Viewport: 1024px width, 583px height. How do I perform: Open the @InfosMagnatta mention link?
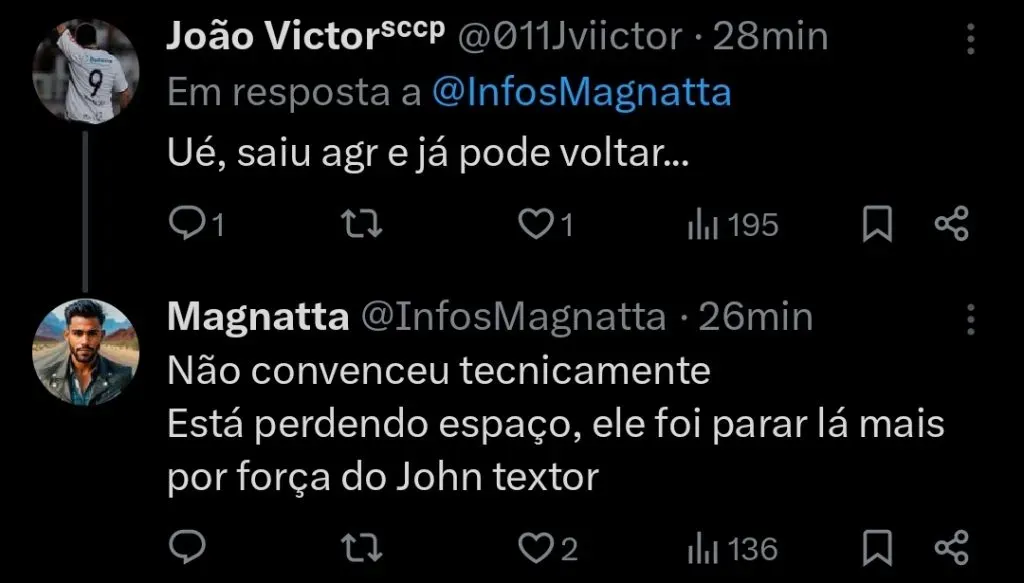click(582, 93)
